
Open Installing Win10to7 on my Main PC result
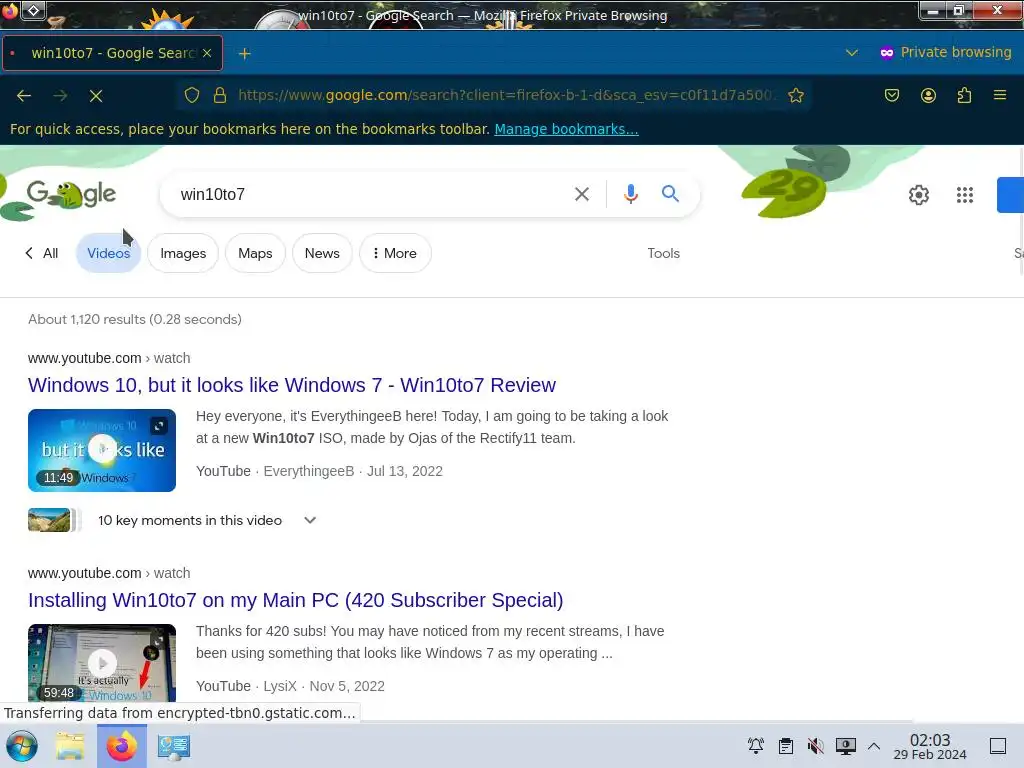(296, 600)
